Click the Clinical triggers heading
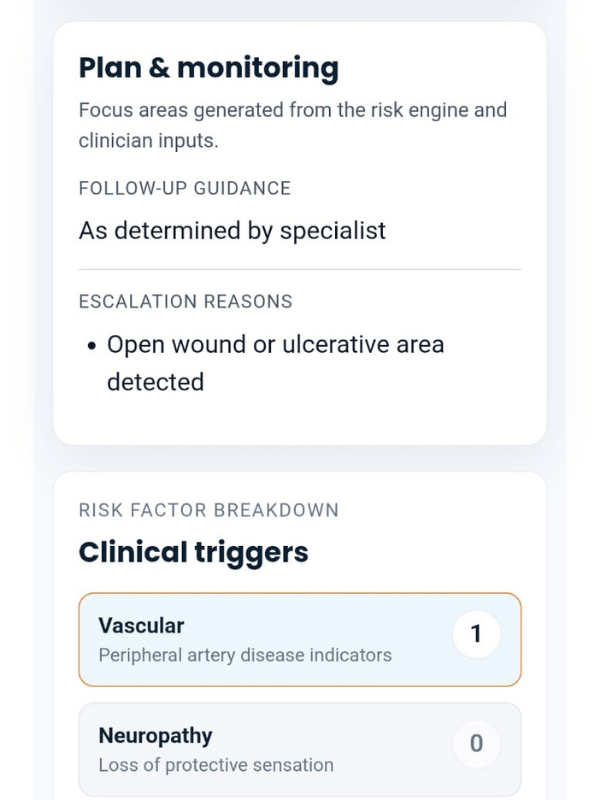600x800 pixels. point(193,553)
